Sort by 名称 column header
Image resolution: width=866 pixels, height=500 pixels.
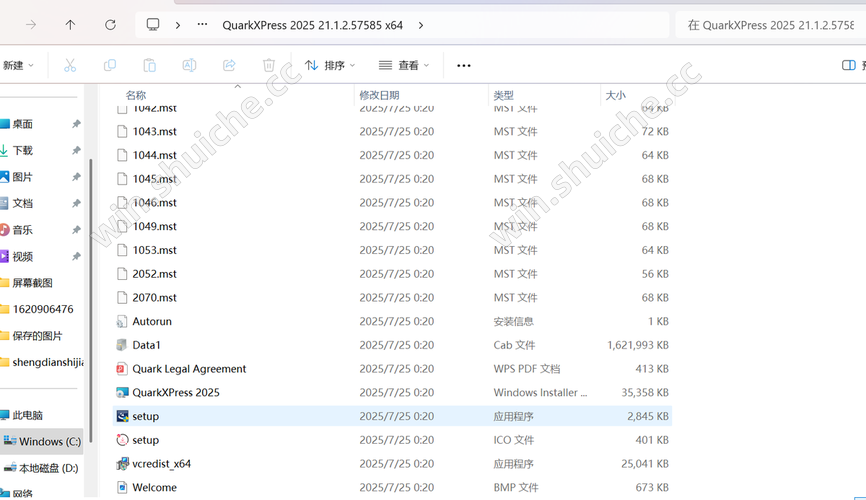point(136,95)
